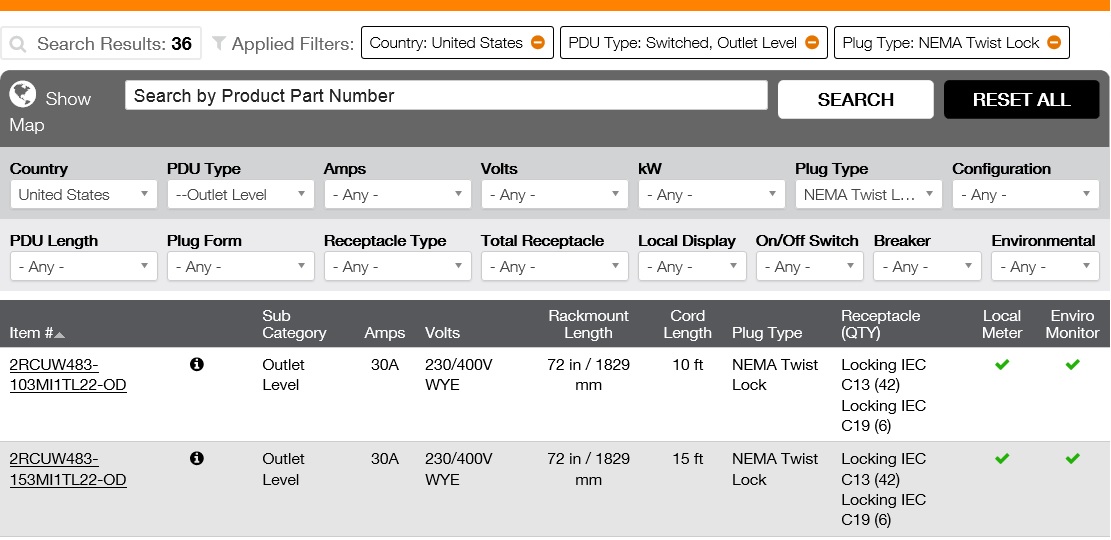Viewport: 1111px width, 540px height.
Task: Click the Show Map globe icon
Action: click(x=23, y=95)
